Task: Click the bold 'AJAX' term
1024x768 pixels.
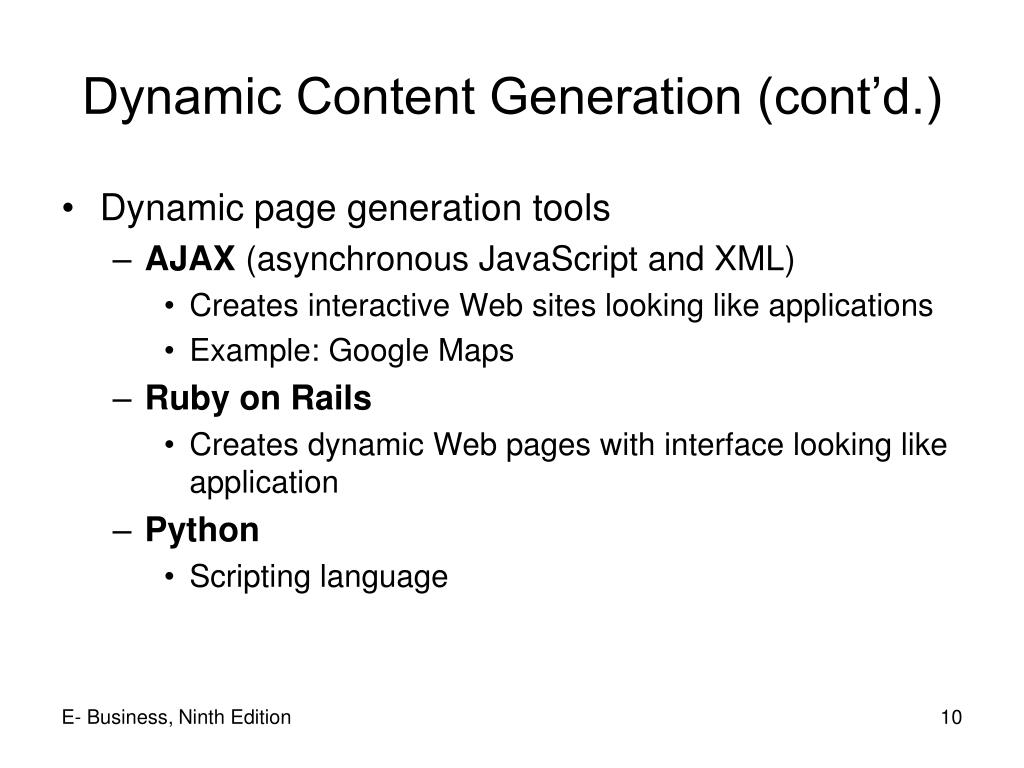Action: pyautogui.click(x=189, y=259)
